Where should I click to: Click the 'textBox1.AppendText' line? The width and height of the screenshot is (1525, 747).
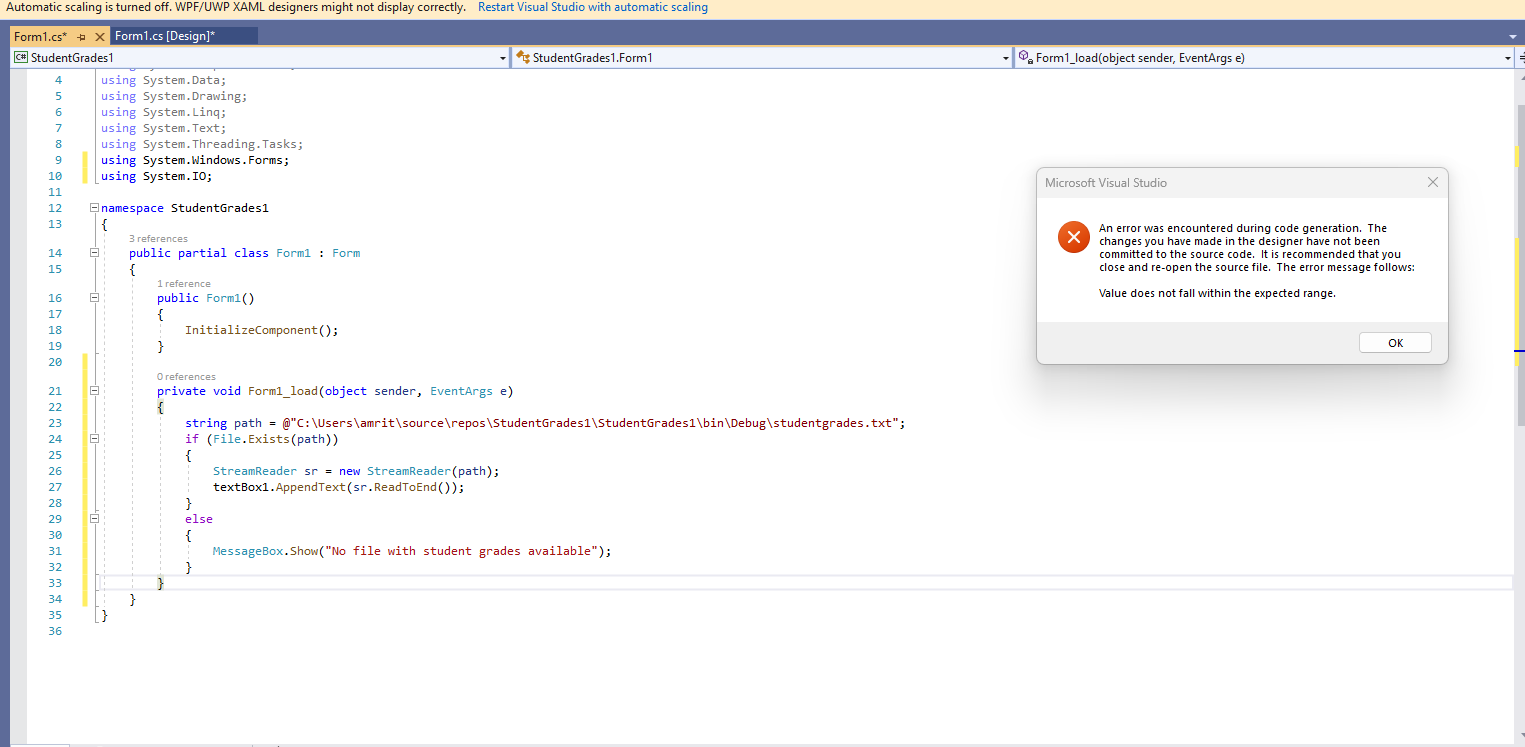click(x=339, y=487)
